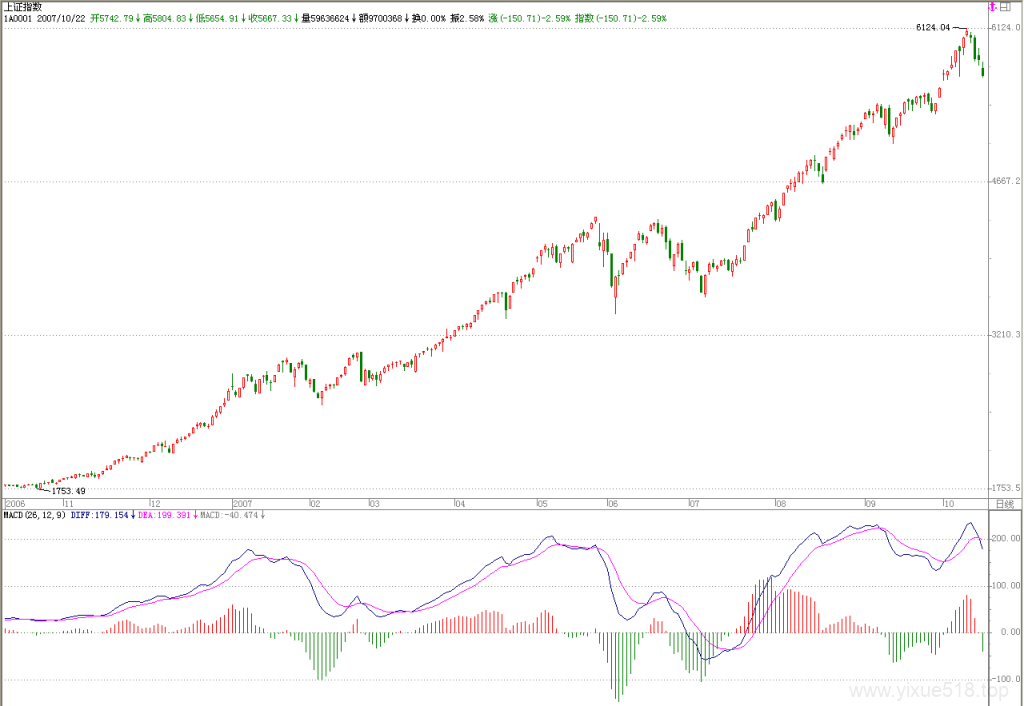Click the 3210.3 price axis label

pyautogui.click(x=1006, y=335)
